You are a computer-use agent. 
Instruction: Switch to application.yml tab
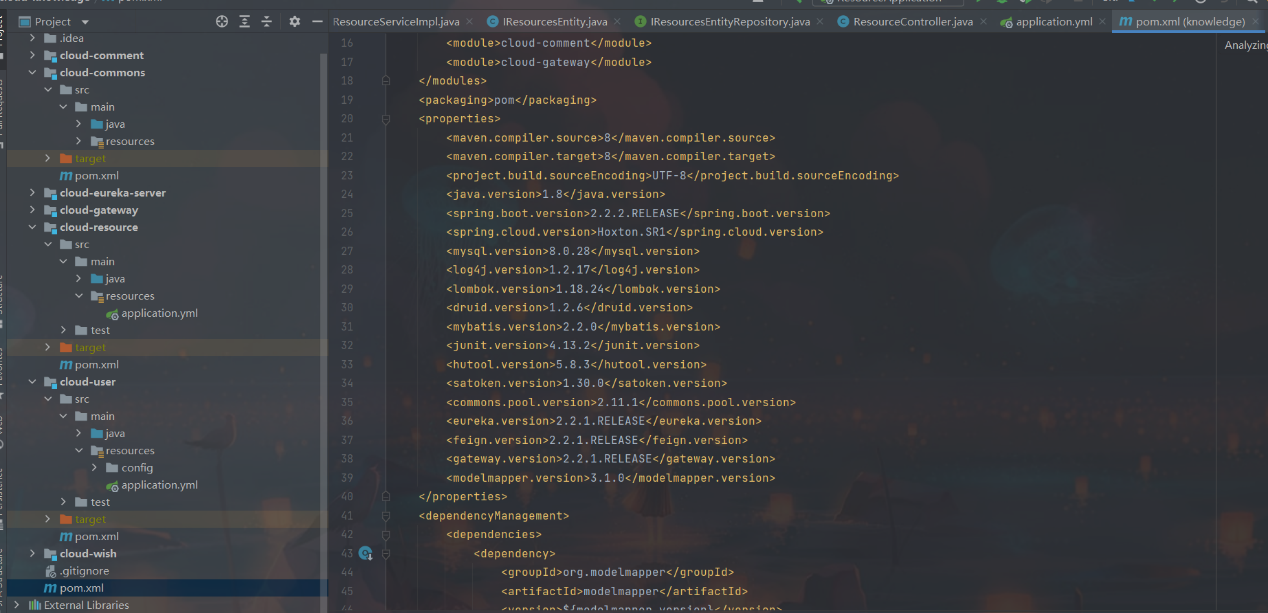(1054, 22)
